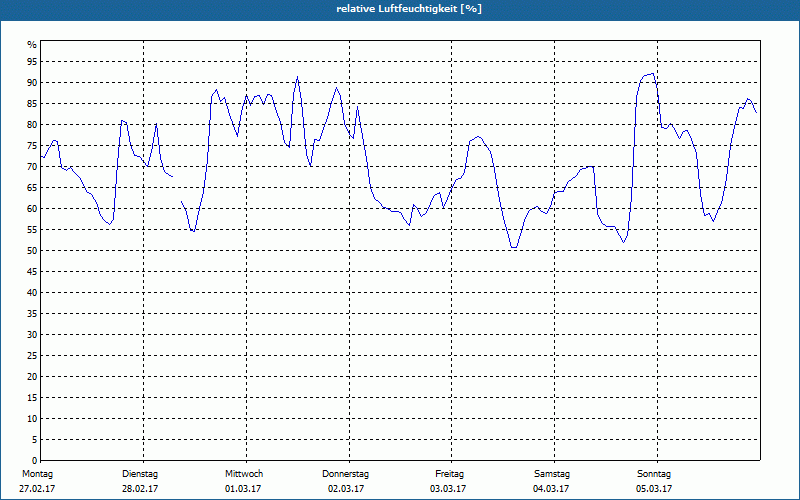The height and width of the screenshot is (500, 800).
Task: Click the y-axis value 90
Action: [x=32, y=83]
